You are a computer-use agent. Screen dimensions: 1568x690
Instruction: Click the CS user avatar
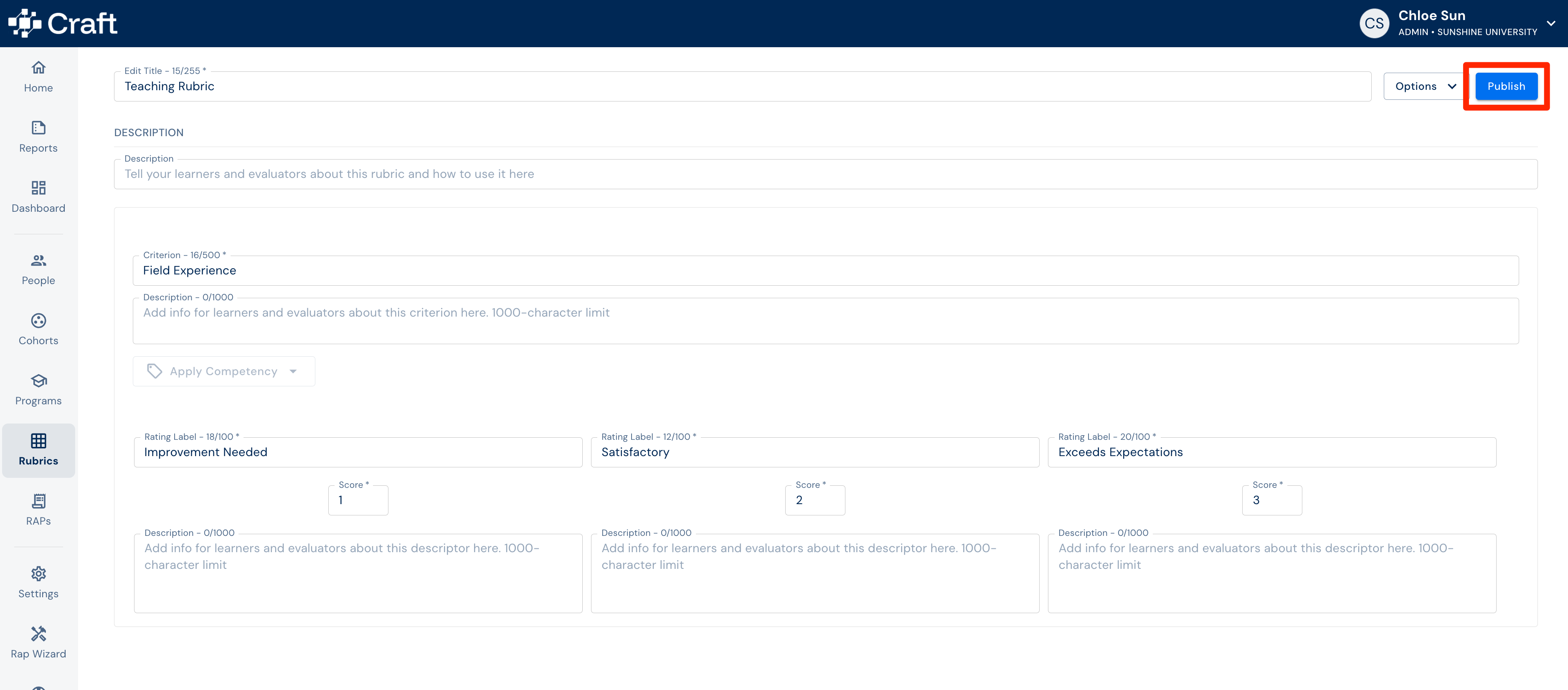coord(1374,23)
